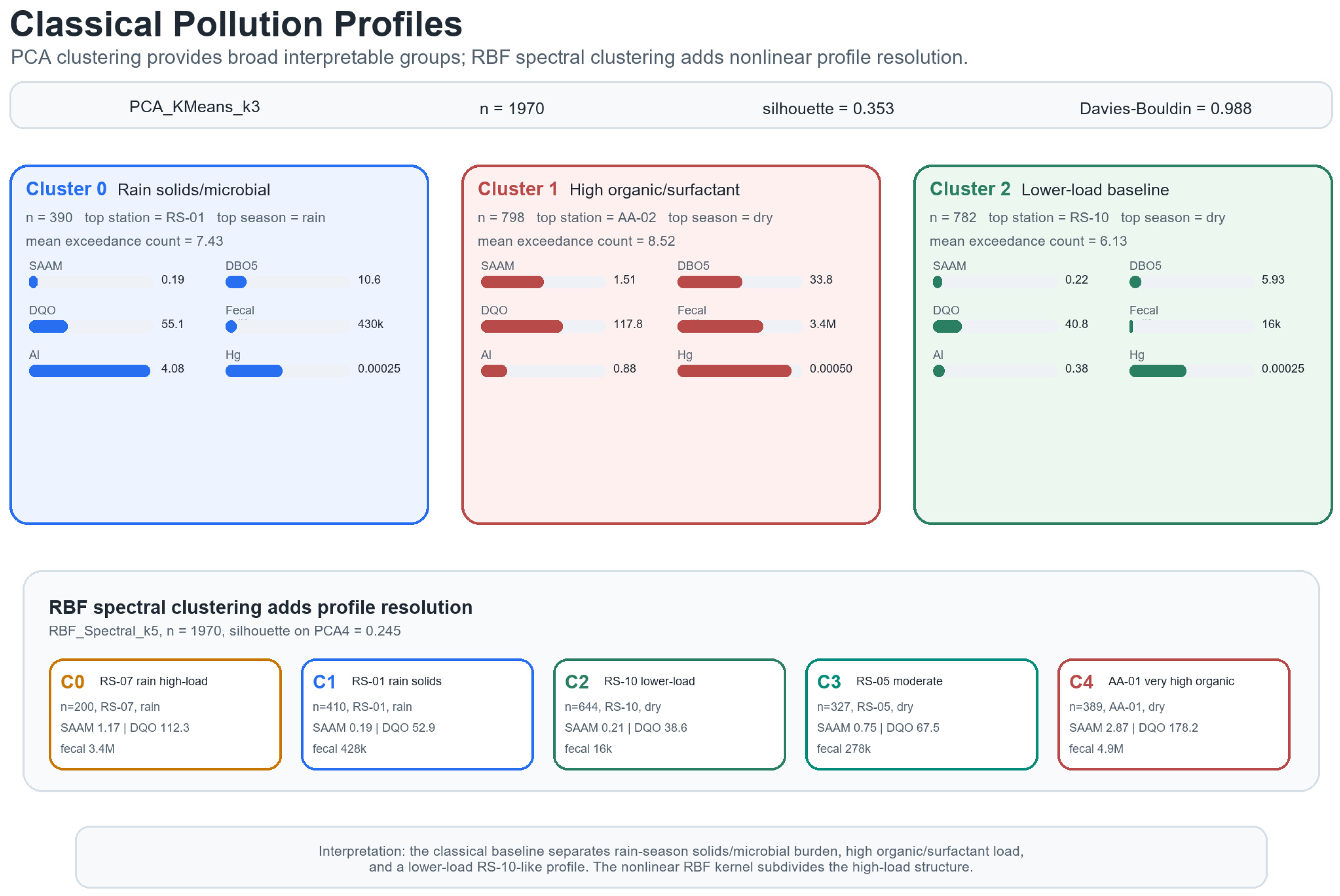
Task: Click SAAM 0.75 | DQO 67.5 in C3
Action: coord(878,727)
